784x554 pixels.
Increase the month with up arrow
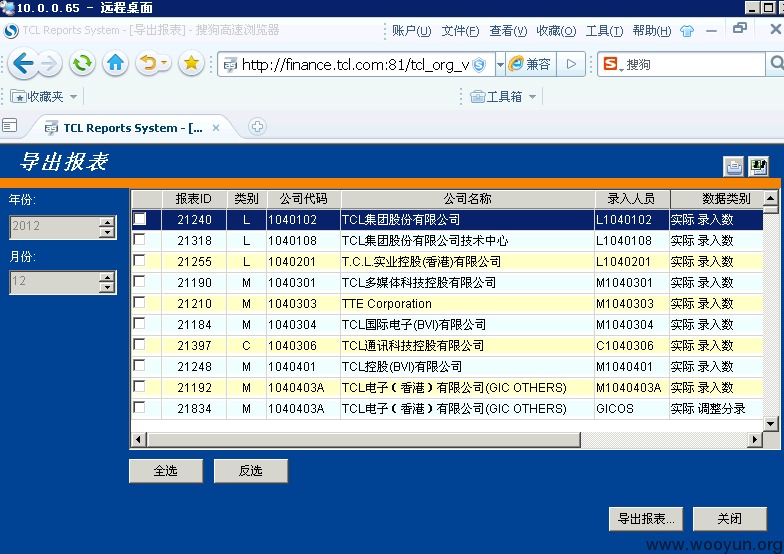106,276
